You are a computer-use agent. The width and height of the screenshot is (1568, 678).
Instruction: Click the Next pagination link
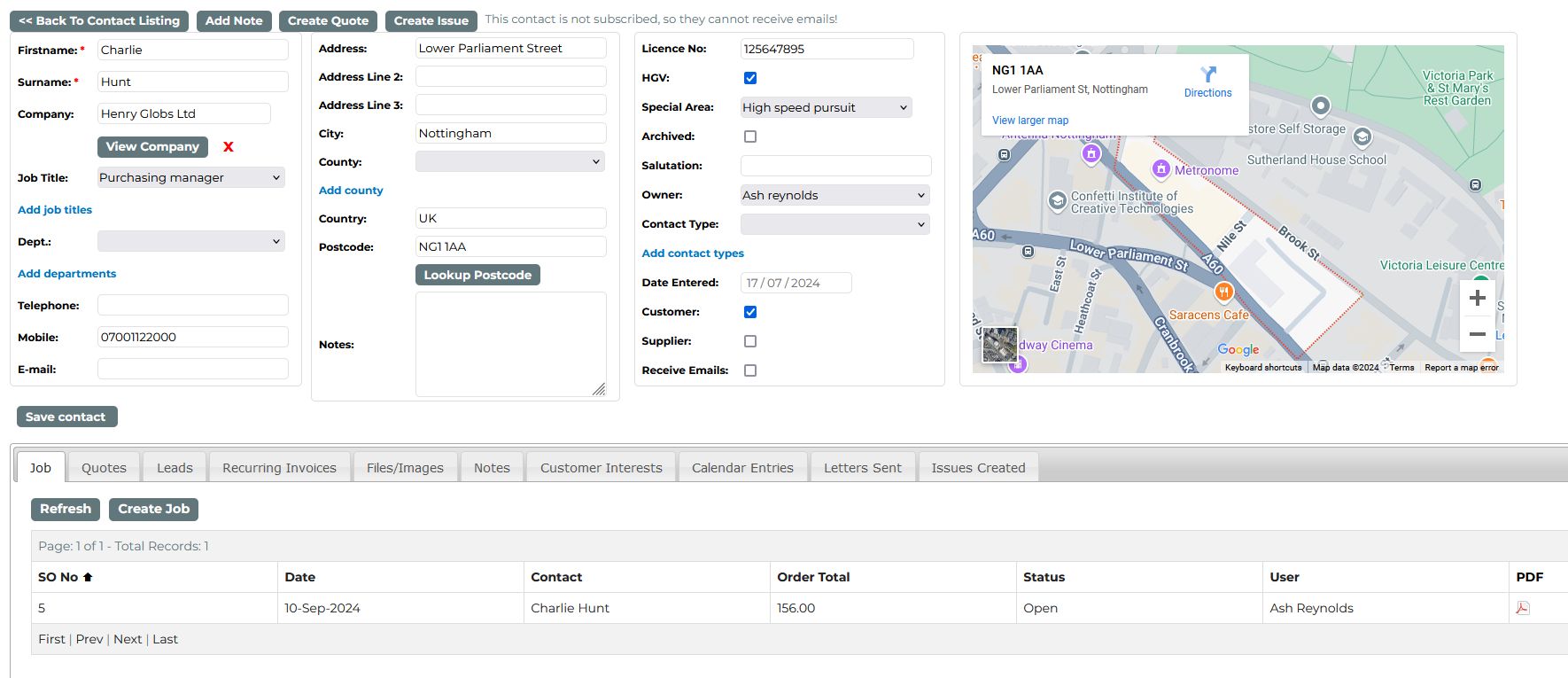[x=128, y=639]
